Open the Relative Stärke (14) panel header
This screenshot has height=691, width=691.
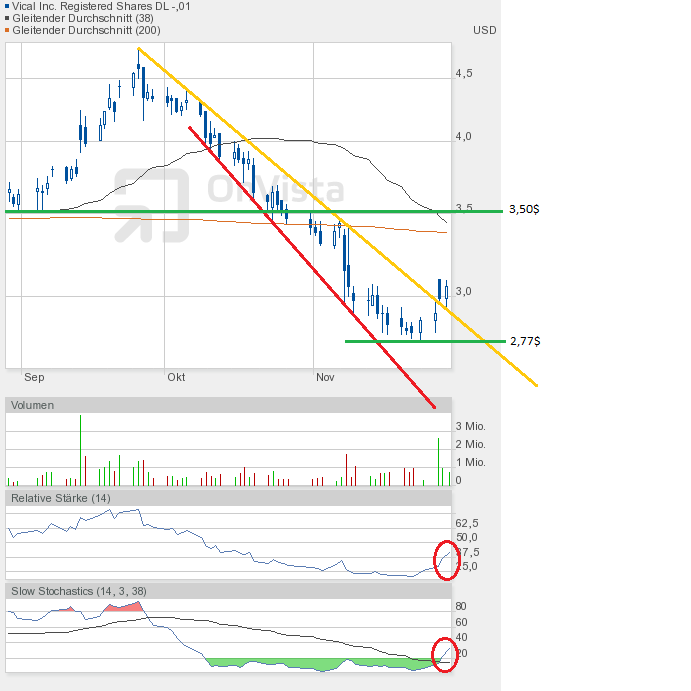coord(60,498)
